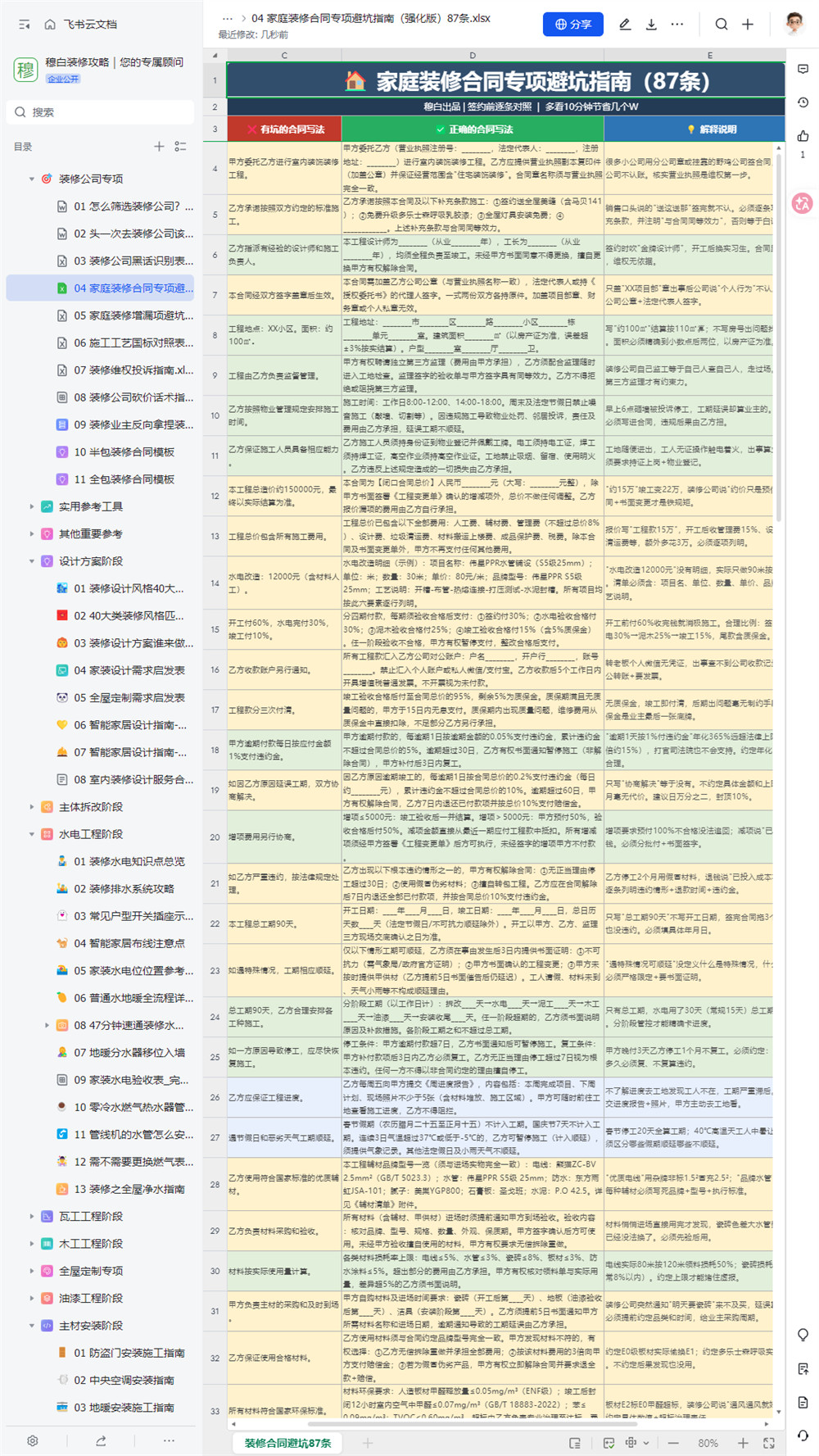Click the 80% zoom level
819x1456 pixels.
coord(708,1443)
